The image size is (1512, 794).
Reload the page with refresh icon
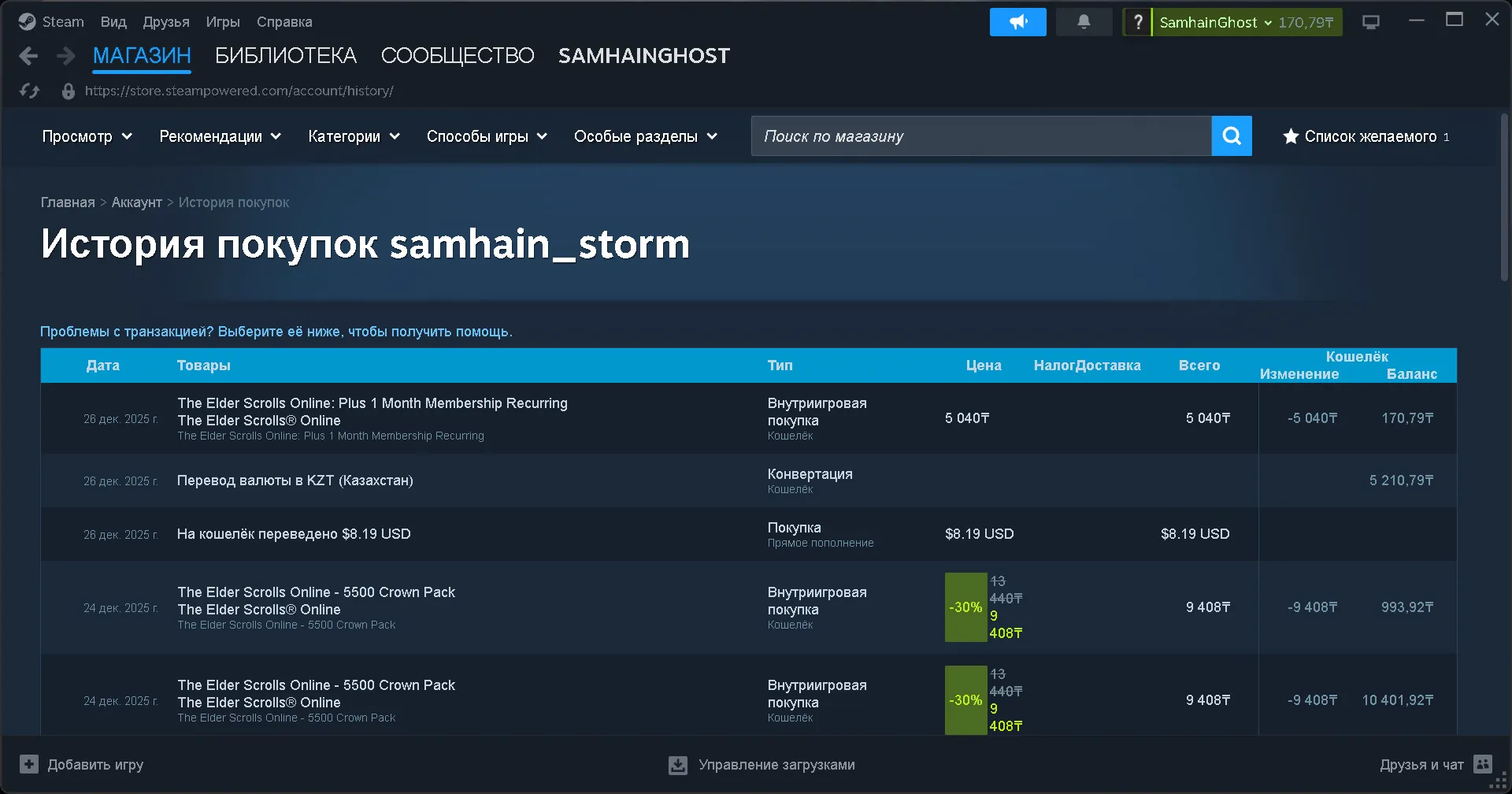[29, 91]
